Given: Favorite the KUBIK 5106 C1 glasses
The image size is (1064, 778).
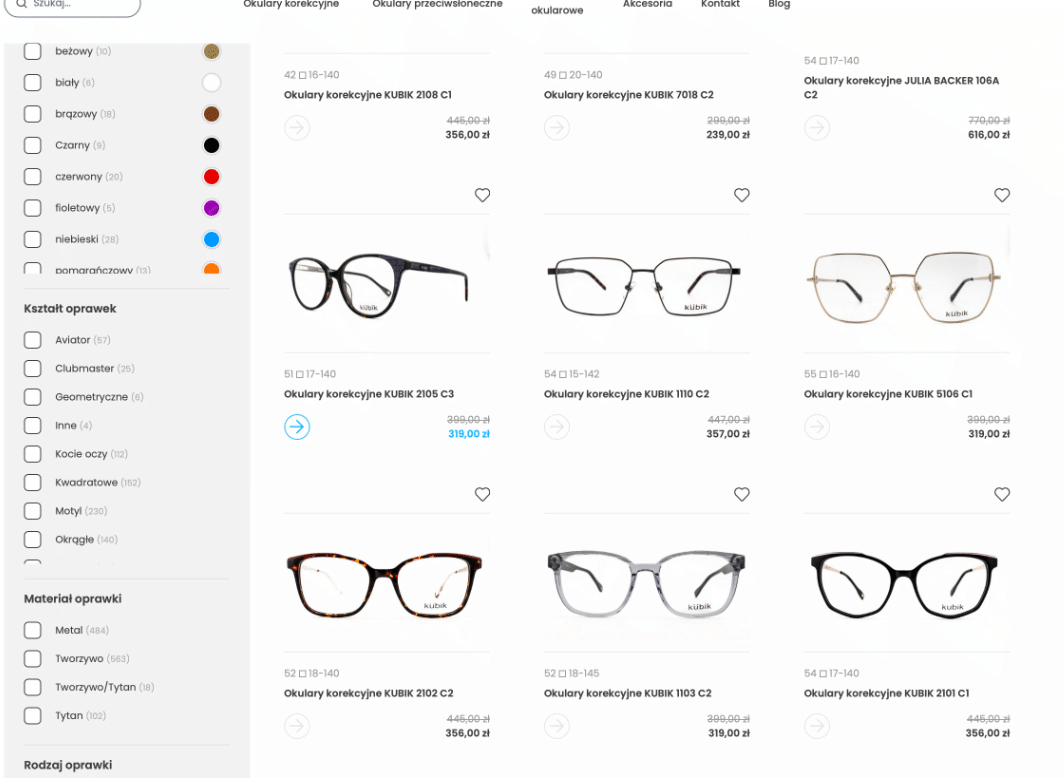Looking at the screenshot, I should click(1001, 195).
